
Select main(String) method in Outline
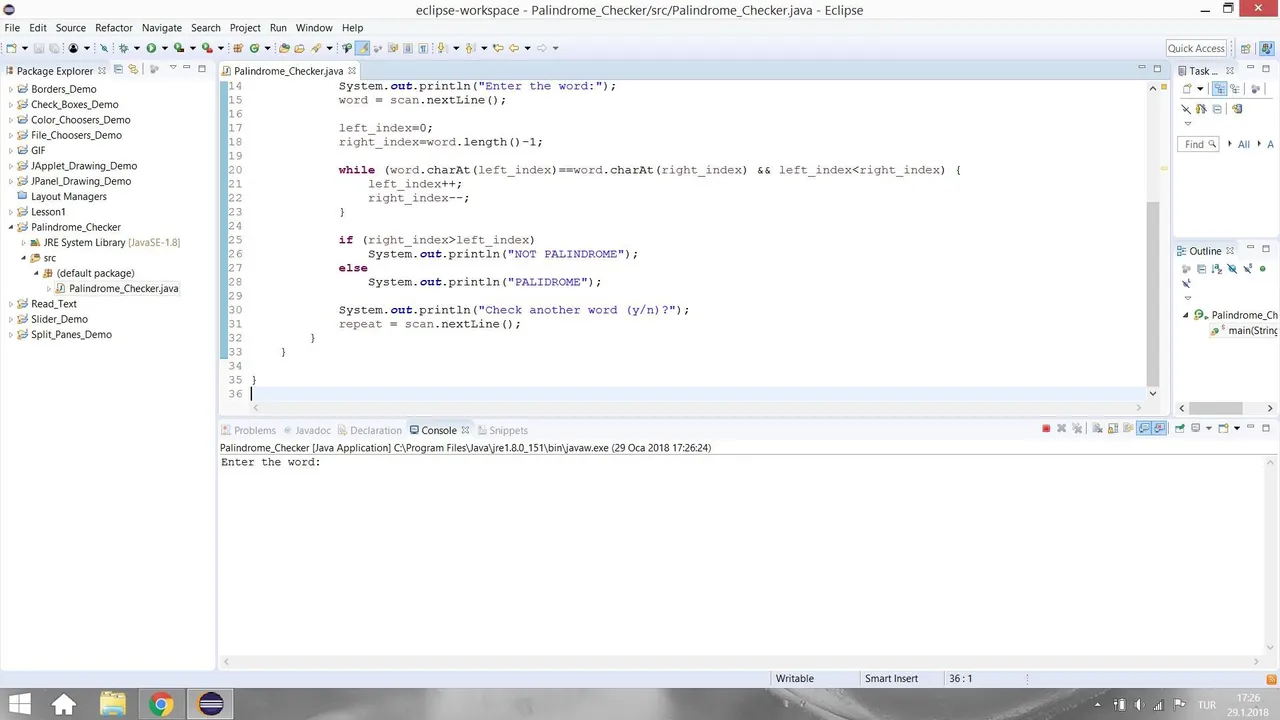(1245, 331)
